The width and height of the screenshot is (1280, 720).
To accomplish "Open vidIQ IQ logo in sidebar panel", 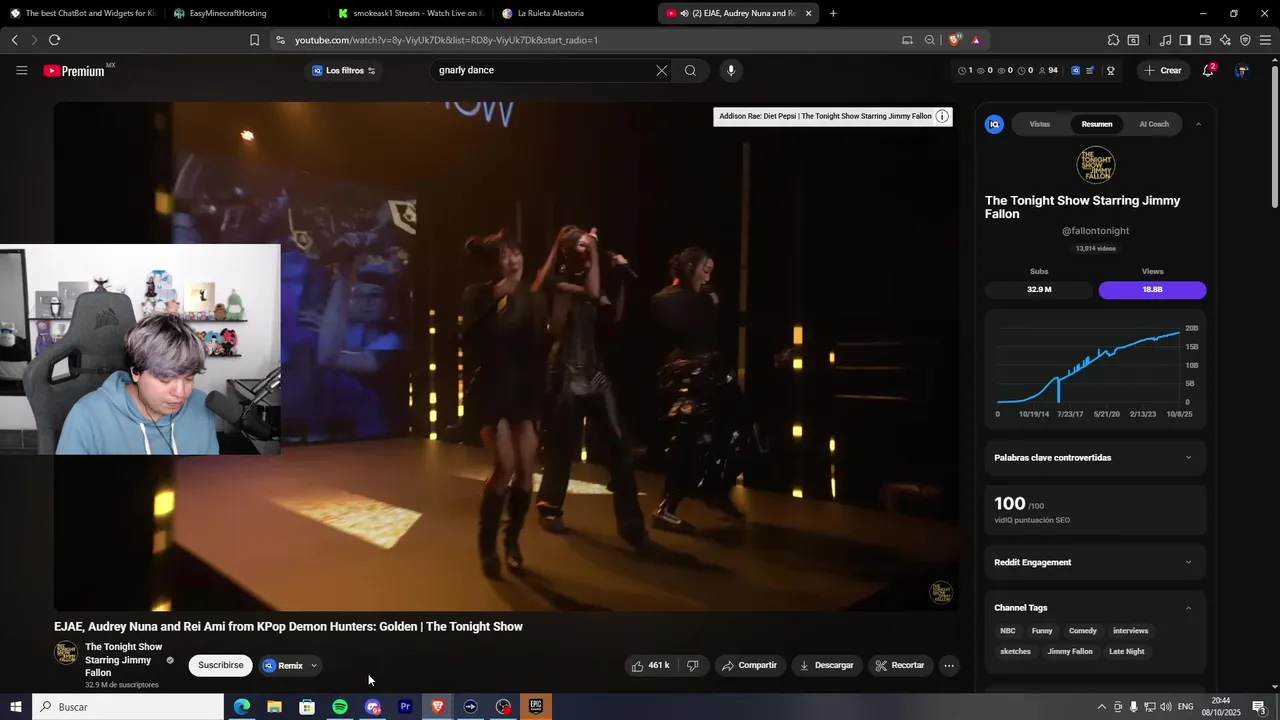I will click(x=994, y=124).
